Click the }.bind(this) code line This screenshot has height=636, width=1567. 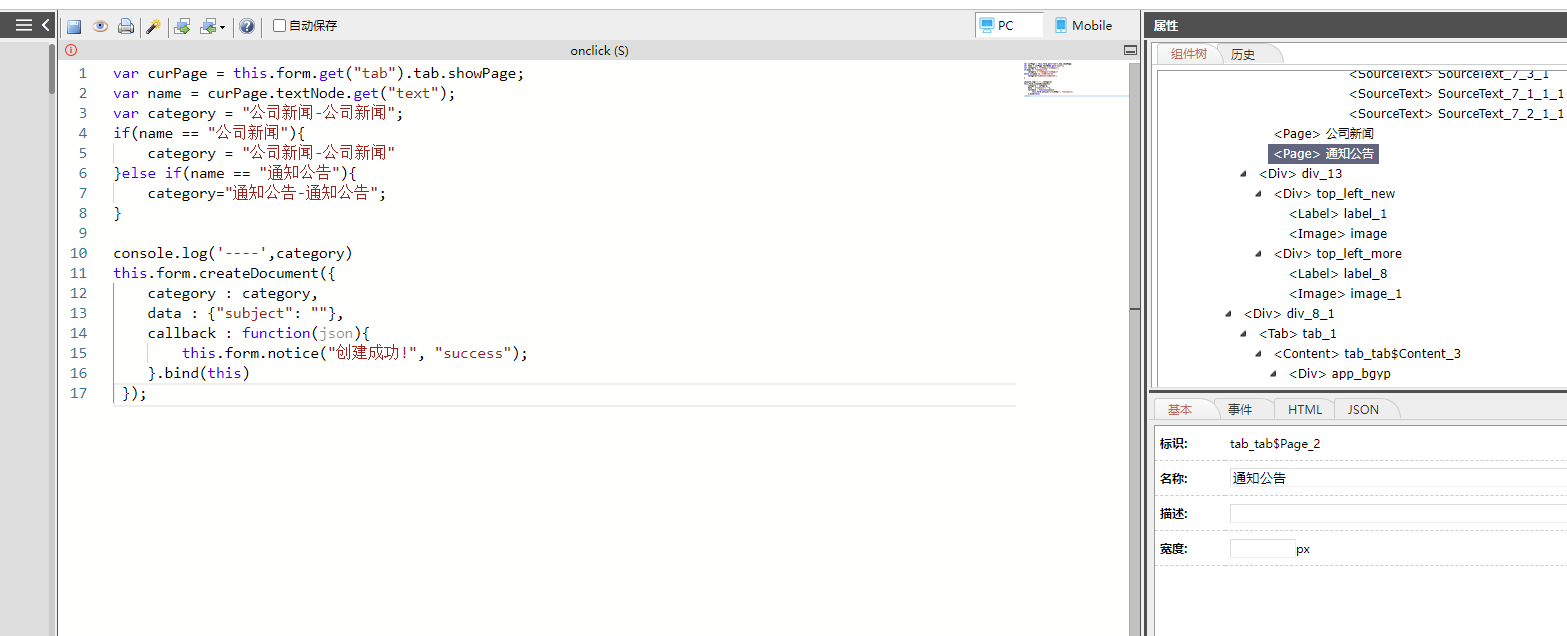pos(198,373)
